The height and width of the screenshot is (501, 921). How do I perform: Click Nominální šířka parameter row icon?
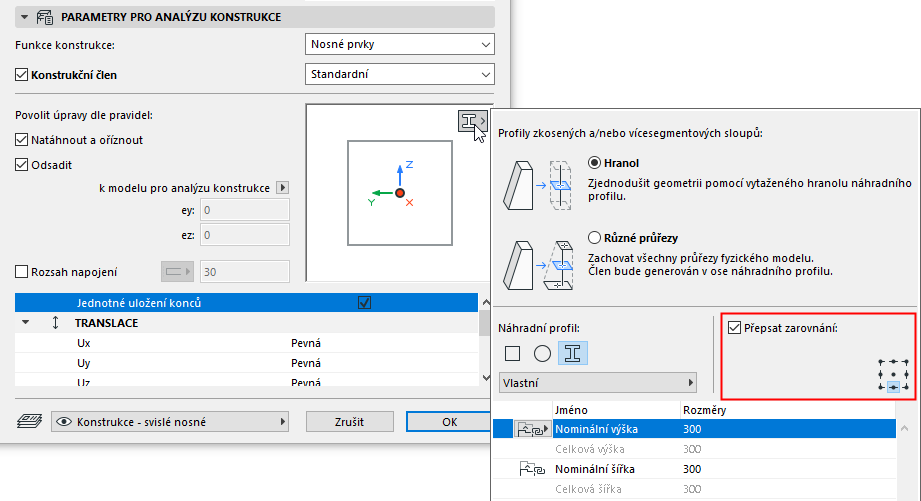pyautogui.click(x=530, y=469)
